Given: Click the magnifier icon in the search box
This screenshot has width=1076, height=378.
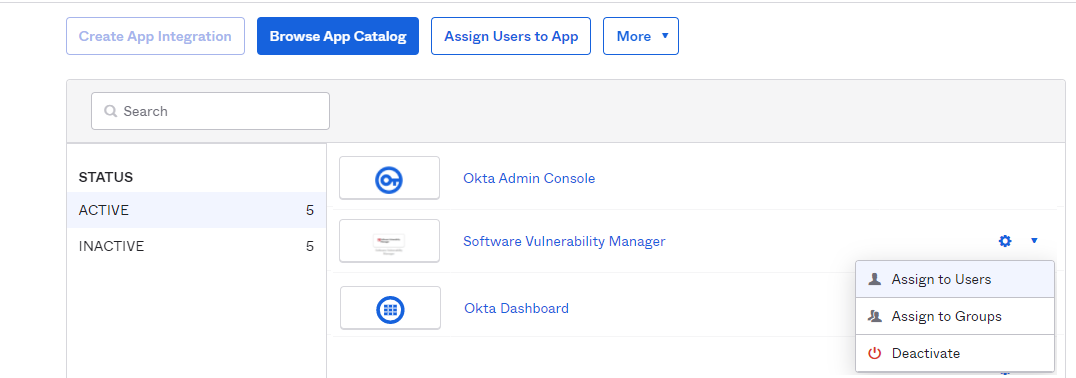Looking at the screenshot, I should (110, 111).
